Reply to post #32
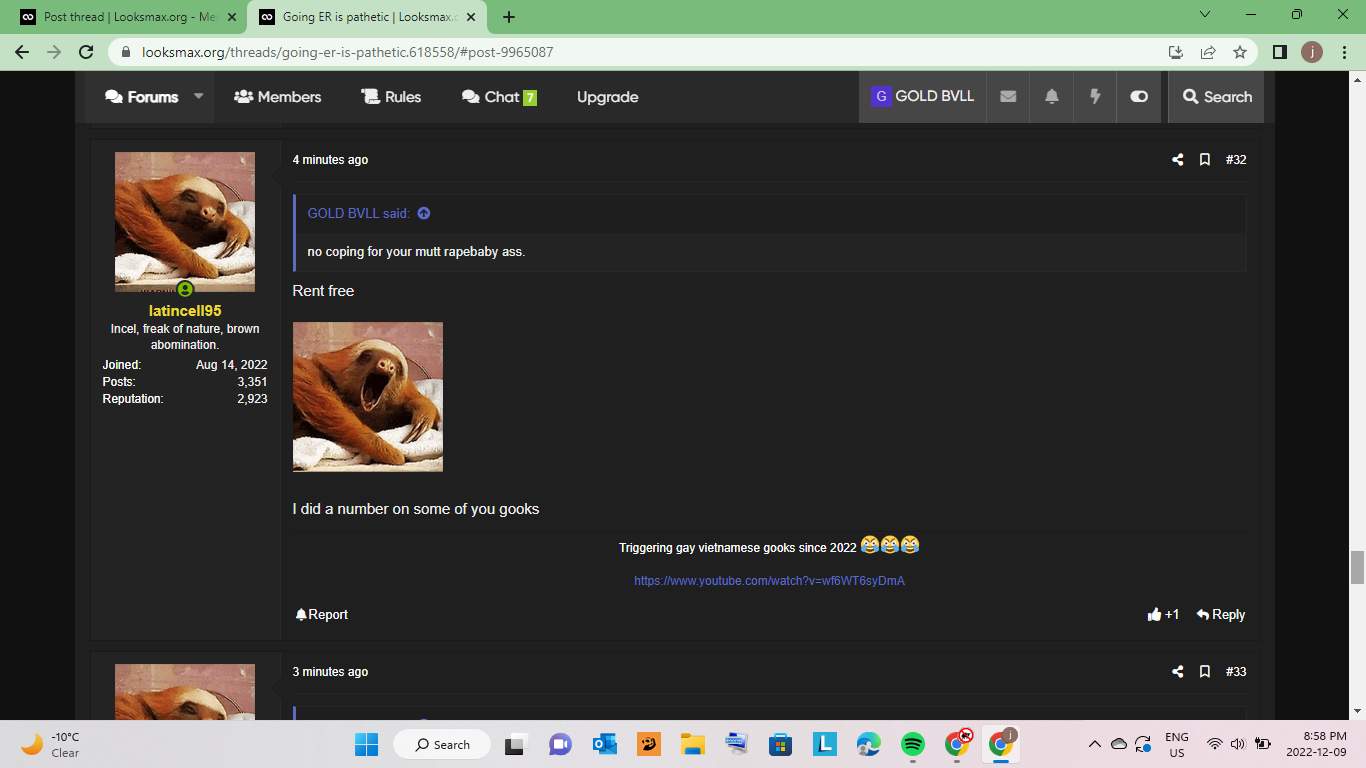The image size is (1366, 768). point(1221,615)
